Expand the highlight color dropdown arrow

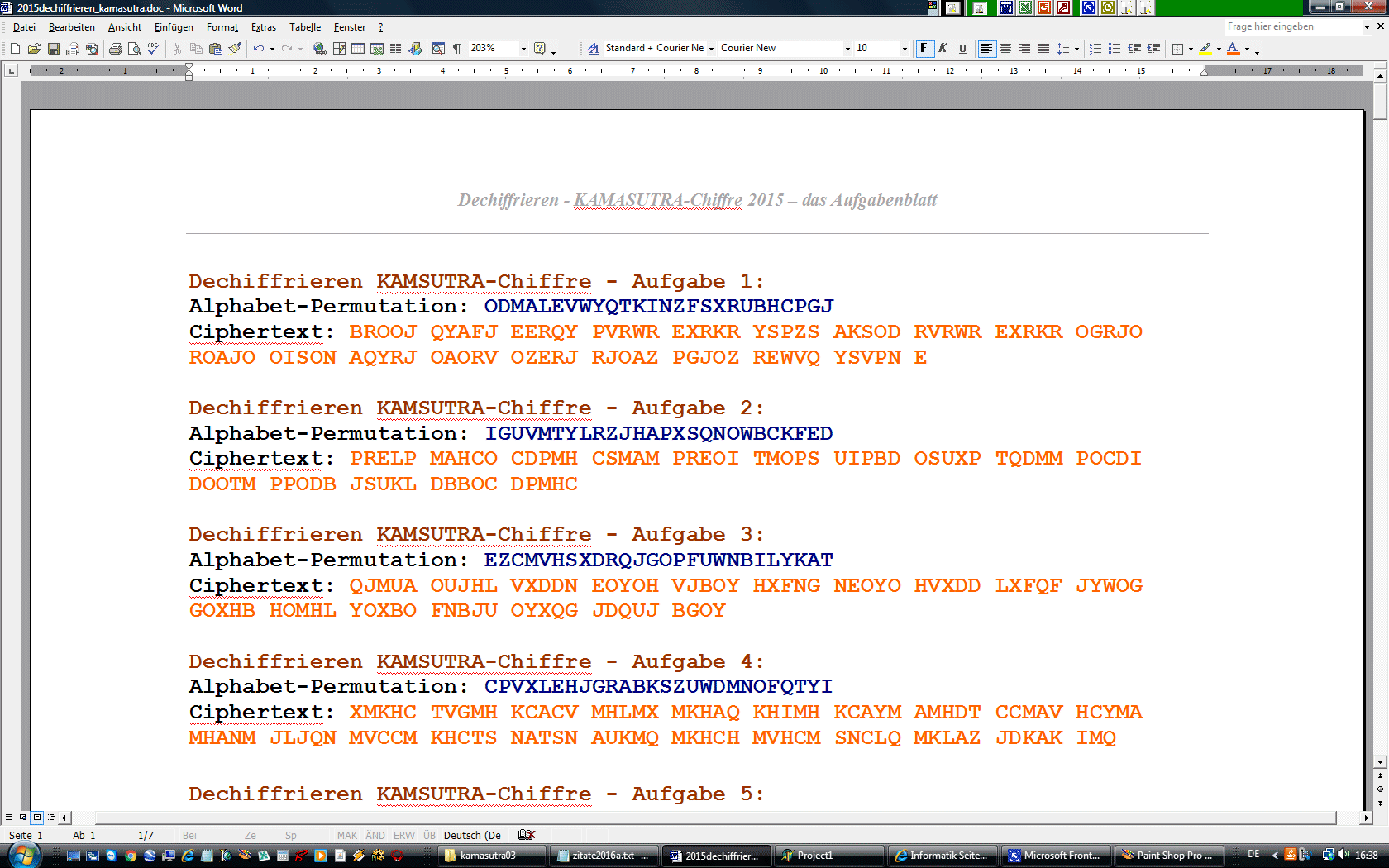tap(1219, 49)
